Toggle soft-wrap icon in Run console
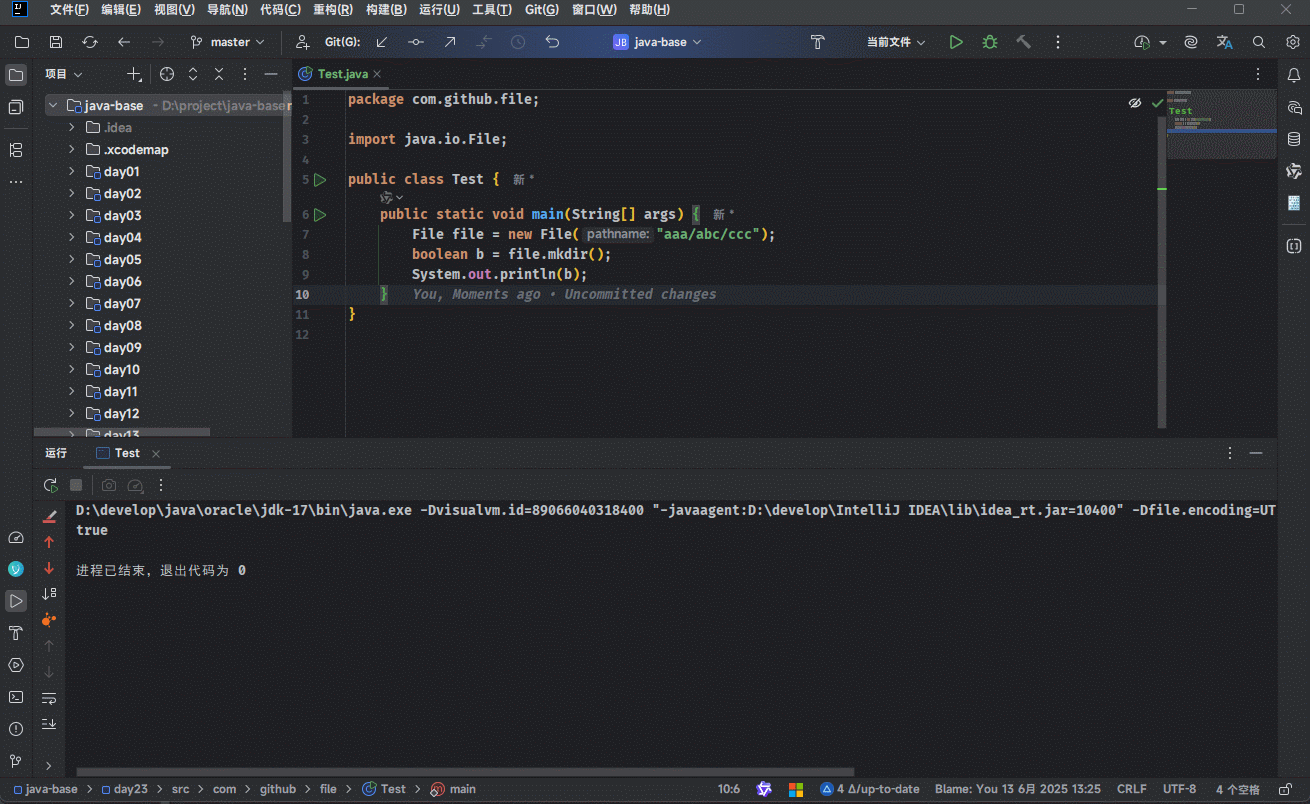Screen dimensions: 1310x804 pyautogui.click(x=49, y=697)
